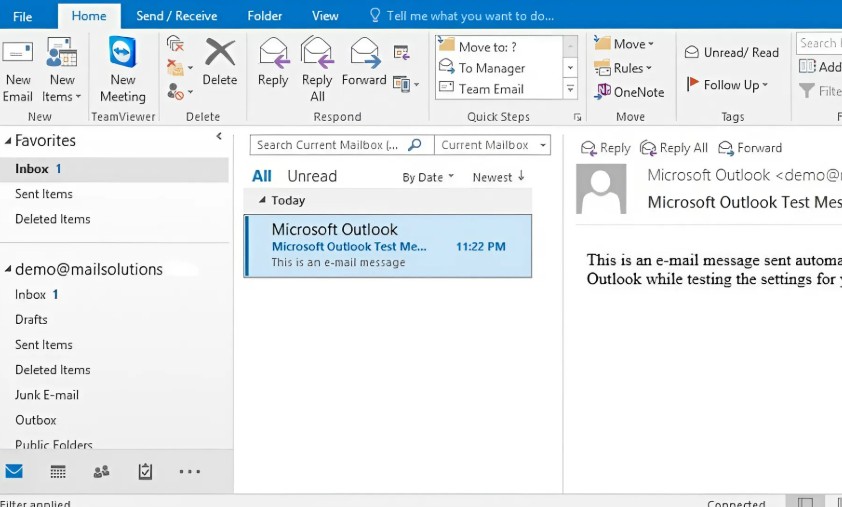Open the Clean Up dropdown
842x507 pixels.
[x=179, y=68]
